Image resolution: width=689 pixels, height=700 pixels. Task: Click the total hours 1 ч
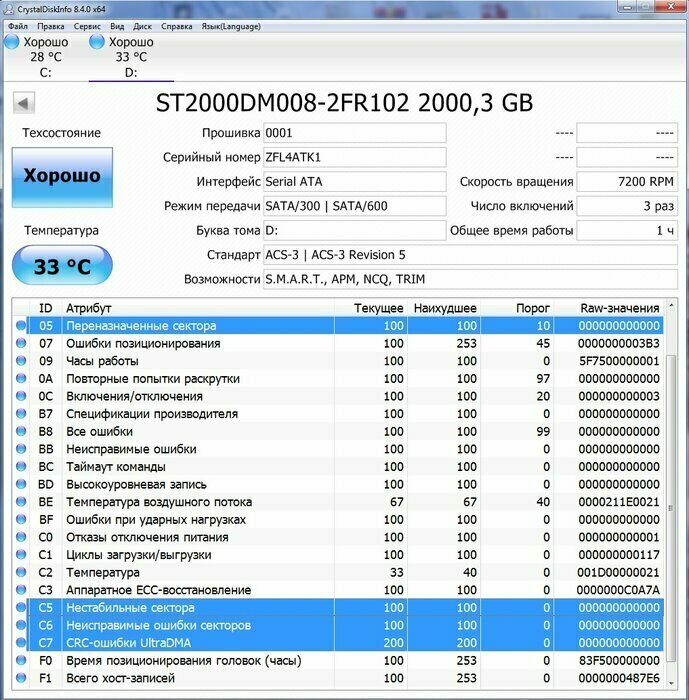click(x=627, y=230)
